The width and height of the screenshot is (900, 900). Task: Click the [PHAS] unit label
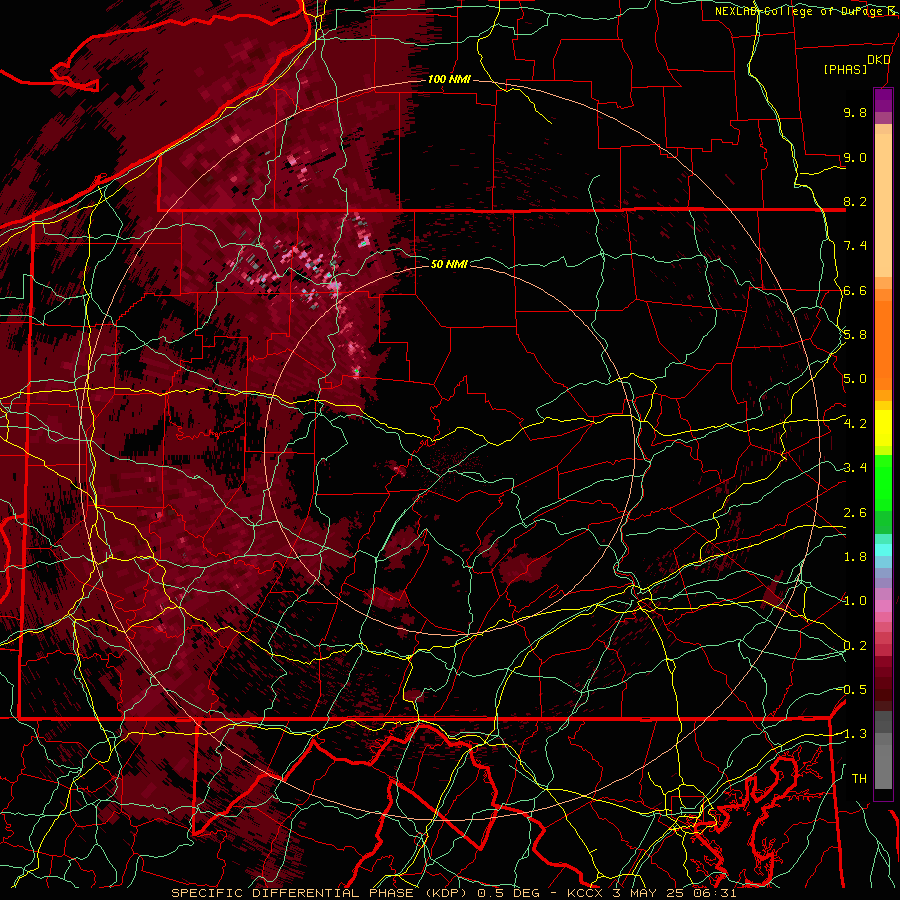point(845,69)
